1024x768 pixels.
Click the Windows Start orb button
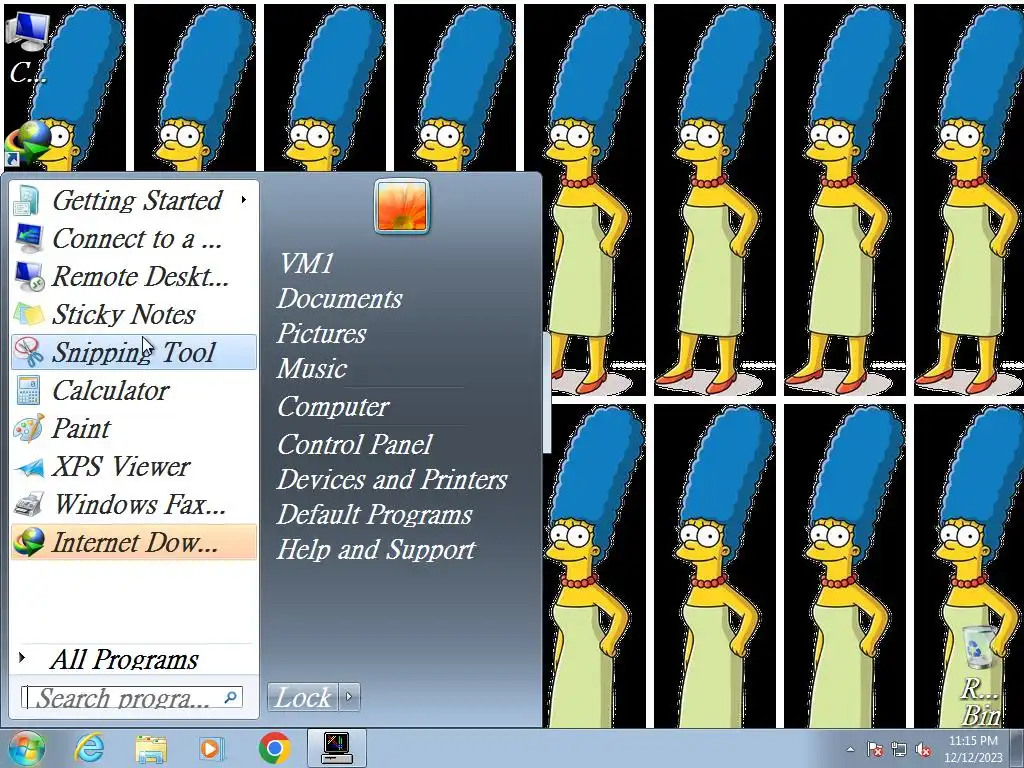(x=26, y=748)
